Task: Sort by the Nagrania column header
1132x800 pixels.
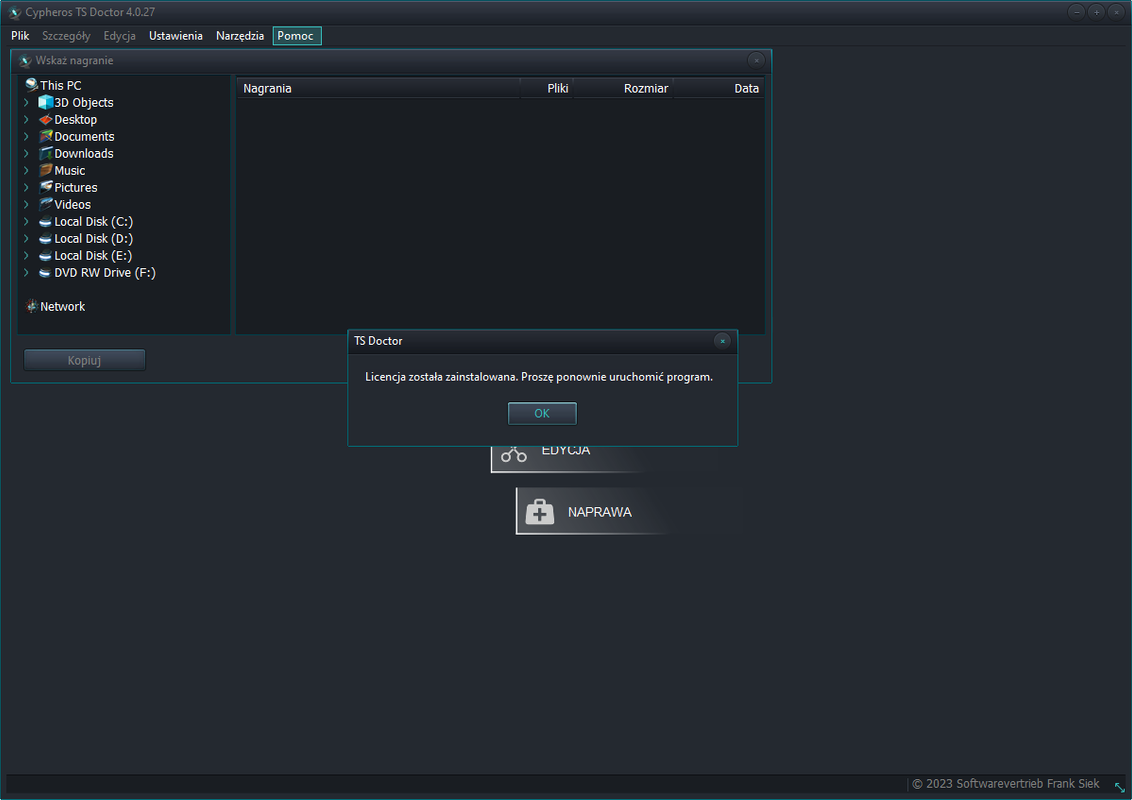Action: point(378,88)
